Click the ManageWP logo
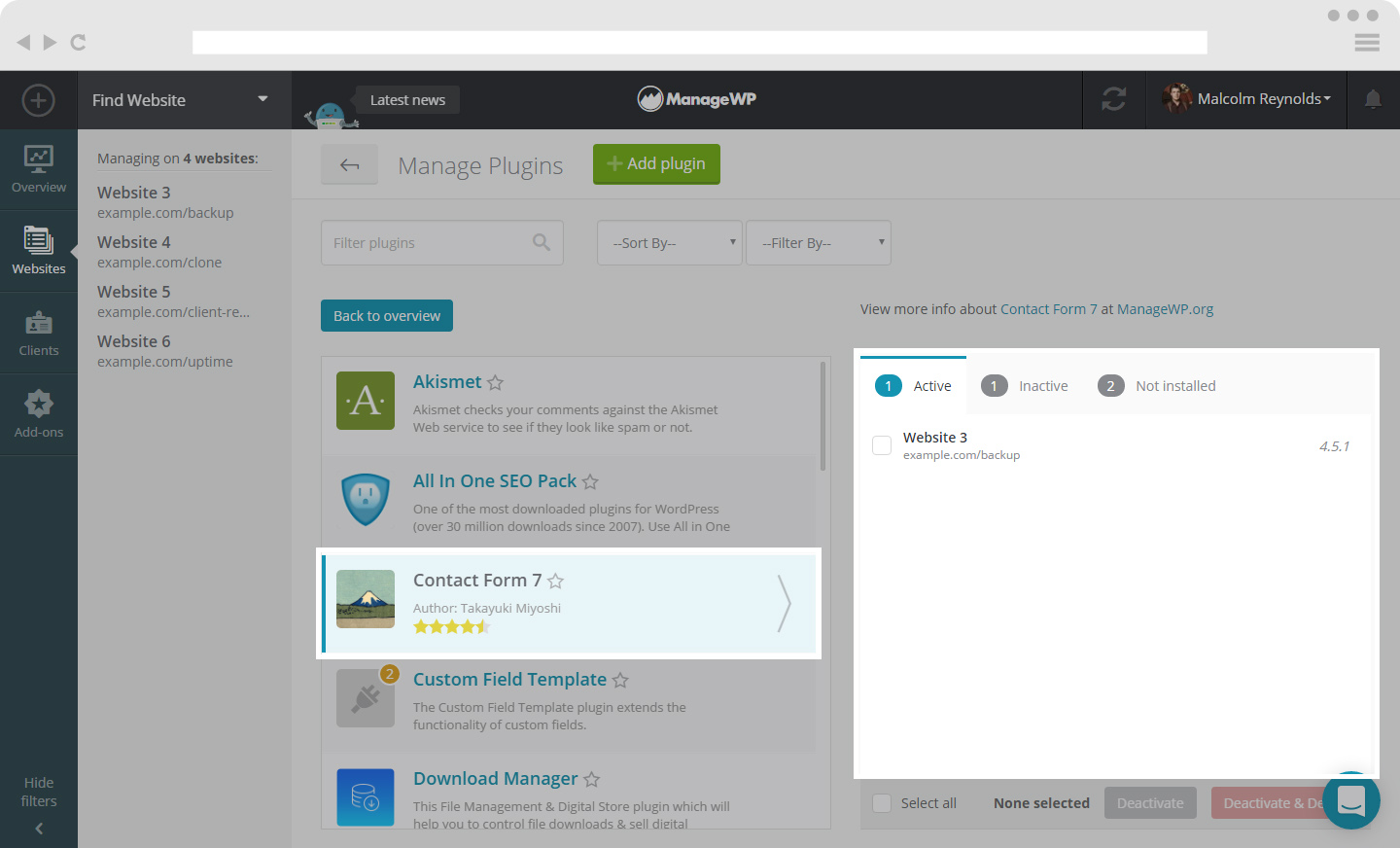1400x848 pixels. [697, 98]
